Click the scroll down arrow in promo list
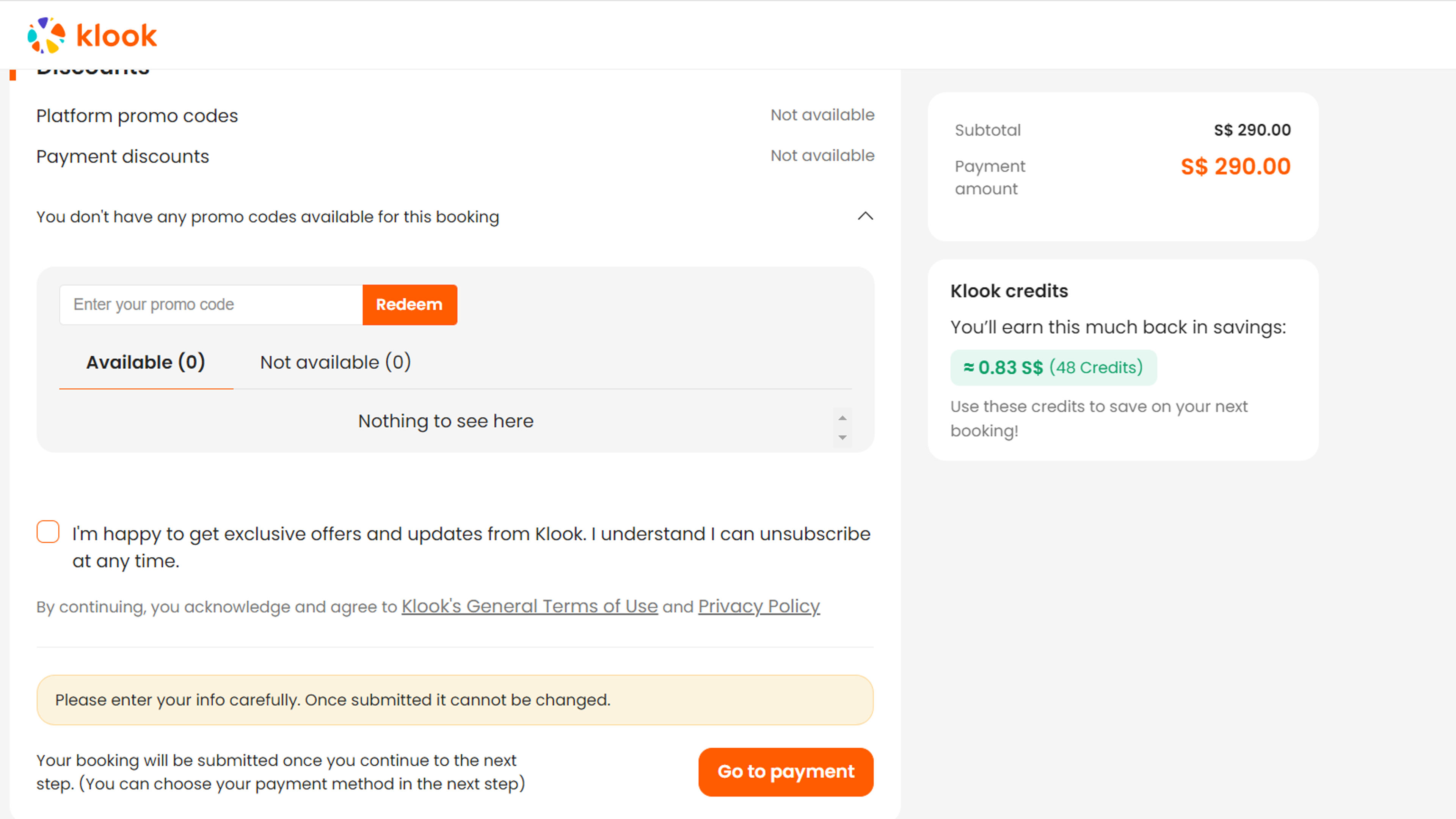1456x819 pixels. [x=842, y=438]
